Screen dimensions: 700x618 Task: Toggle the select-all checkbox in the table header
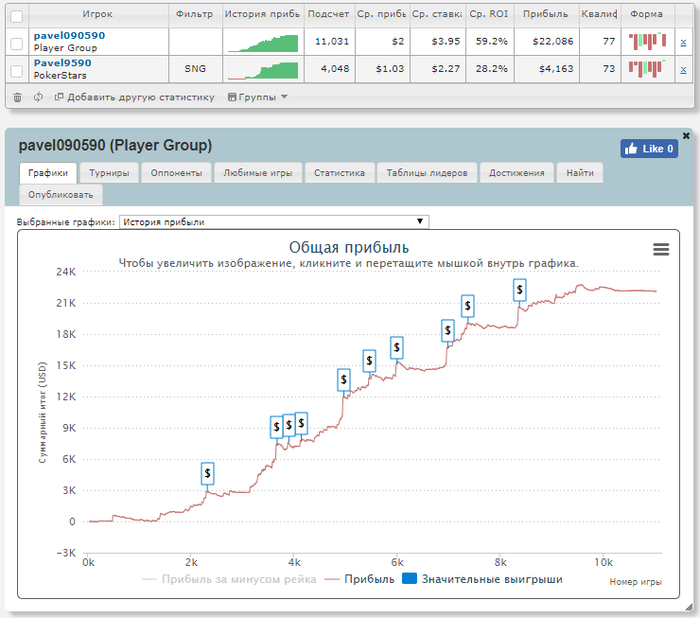point(17,17)
